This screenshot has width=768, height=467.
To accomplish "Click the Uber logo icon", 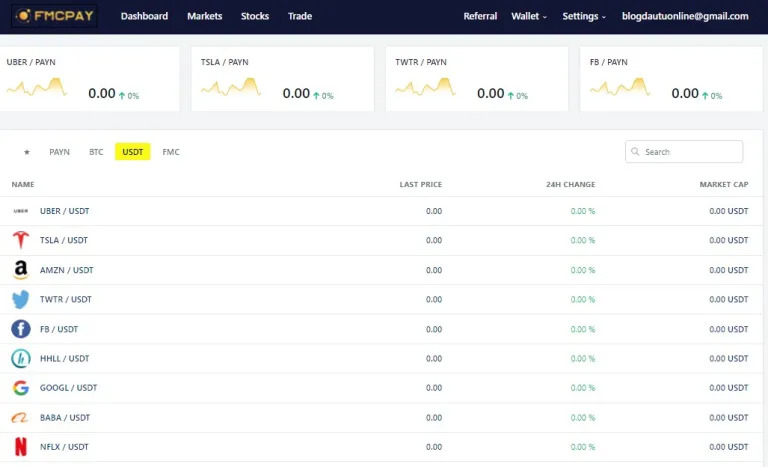I will coord(21,211).
